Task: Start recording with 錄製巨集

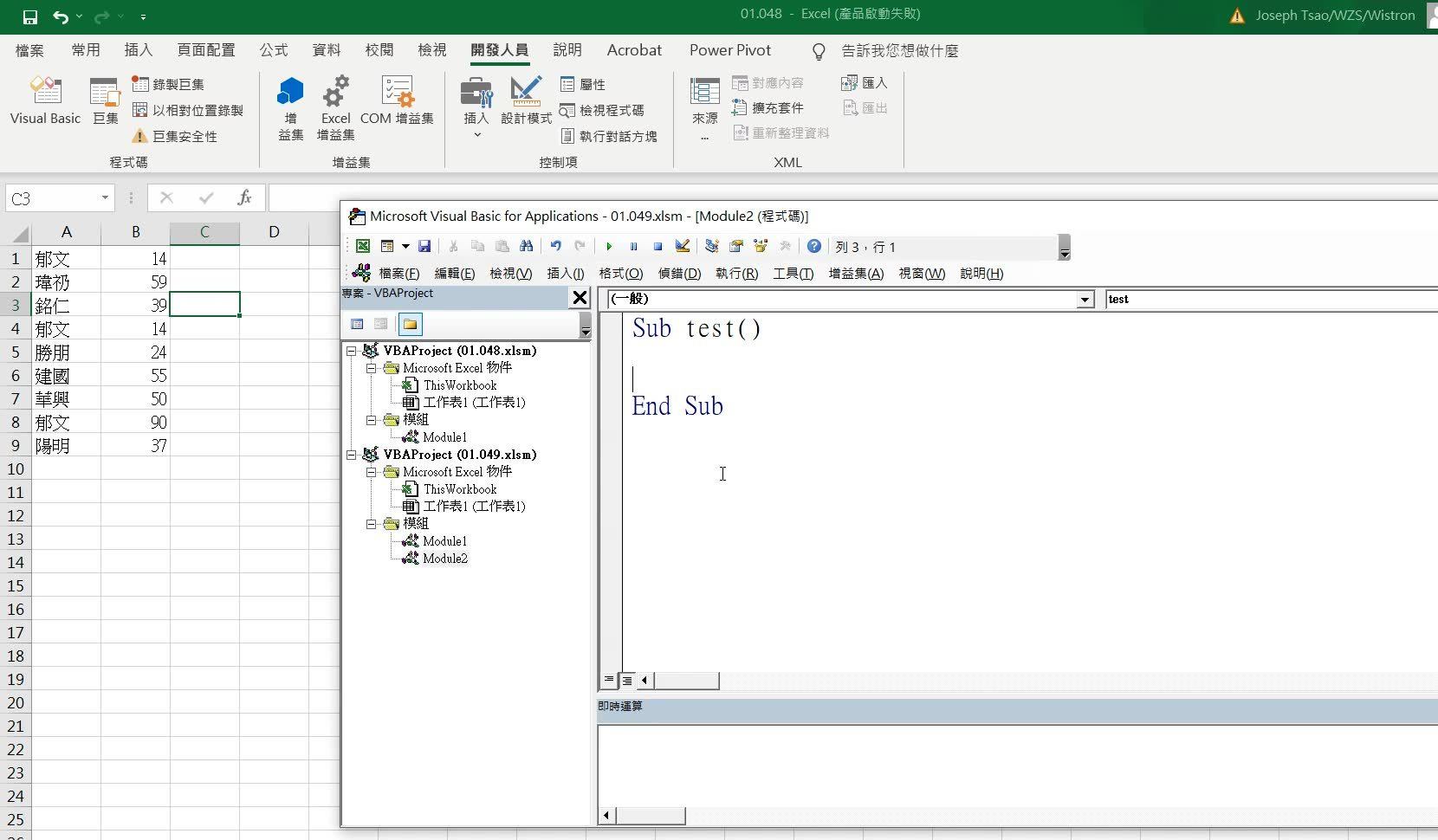Action: (168, 84)
